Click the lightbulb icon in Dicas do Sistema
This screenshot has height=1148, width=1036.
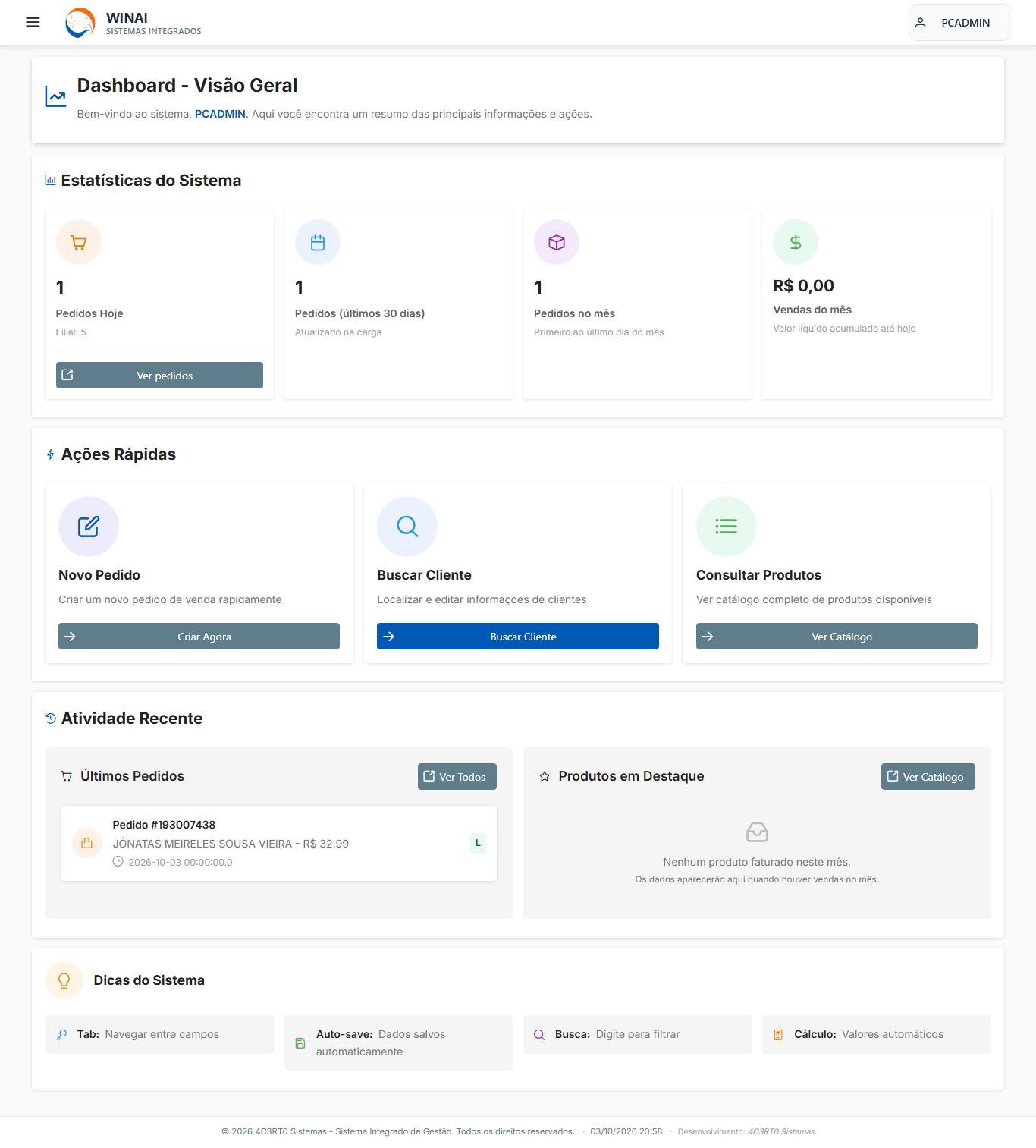[x=64, y=980]
